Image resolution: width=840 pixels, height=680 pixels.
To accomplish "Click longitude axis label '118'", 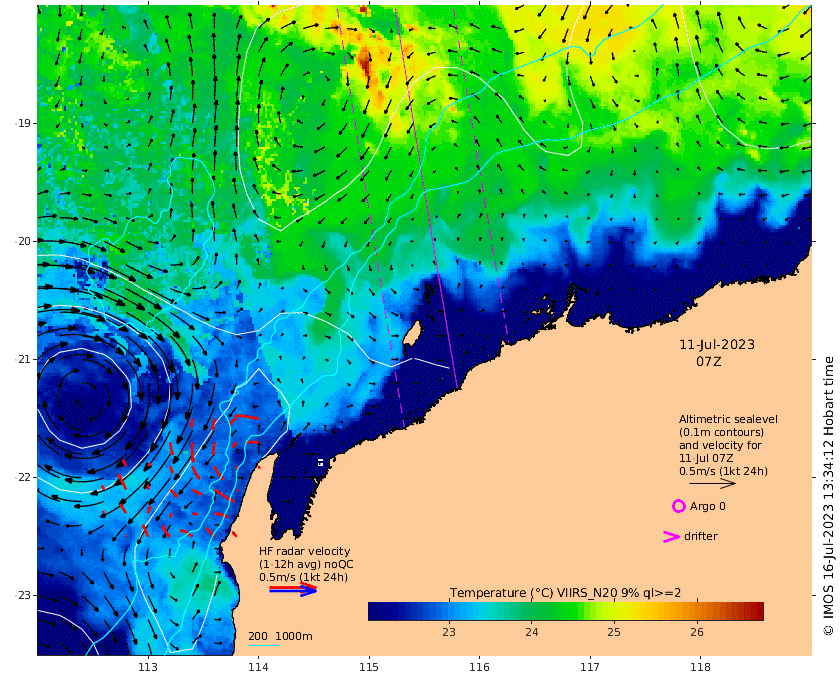I will (700, 667).
